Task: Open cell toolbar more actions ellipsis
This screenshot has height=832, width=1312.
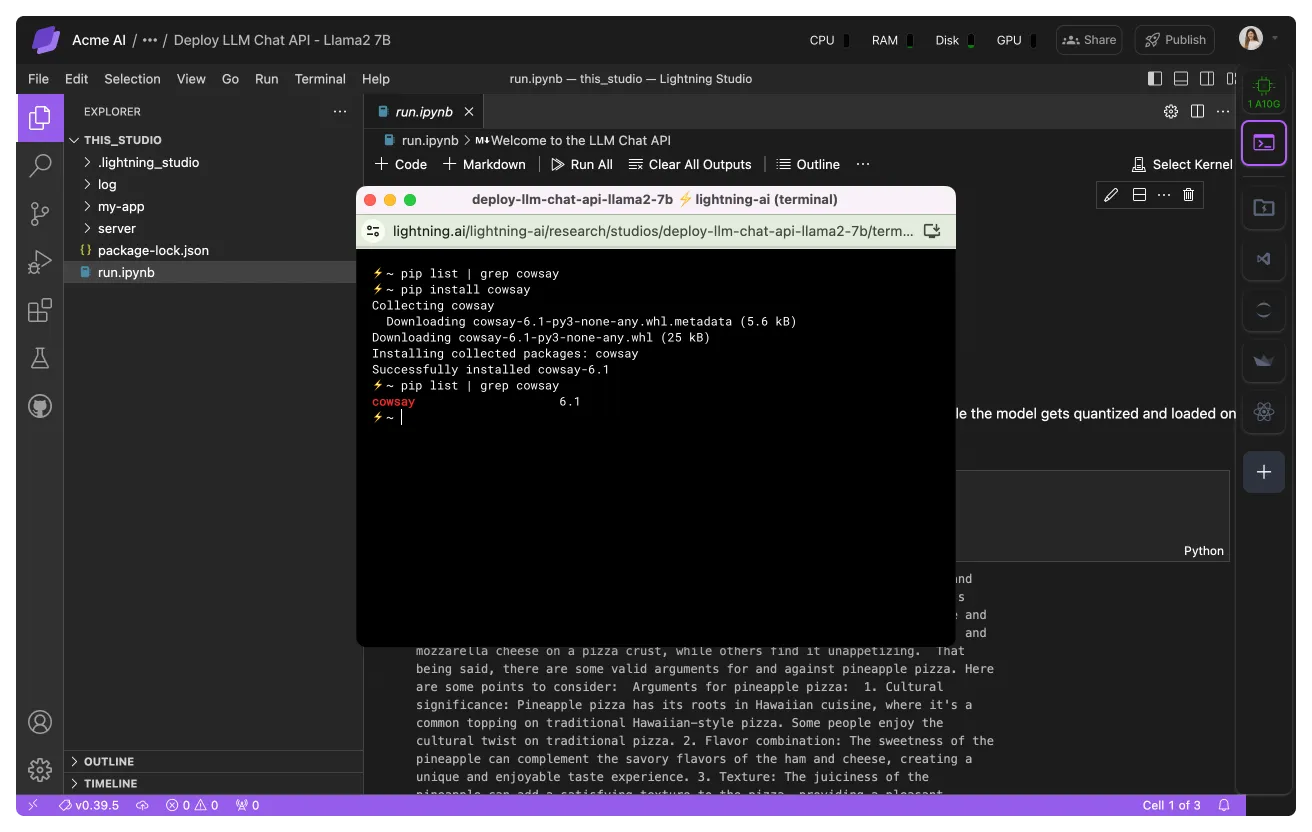Action: 1163,195
